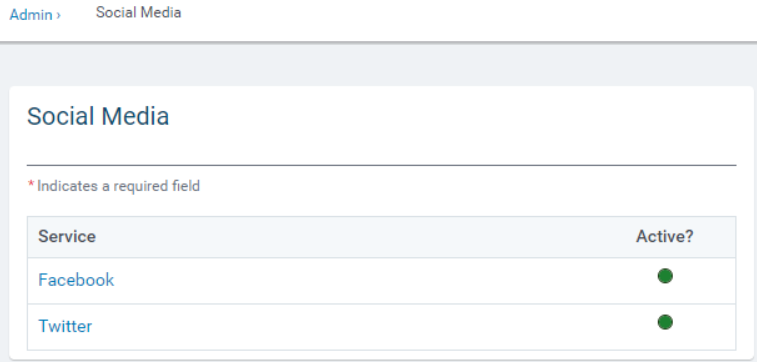Image resolution: width=757 pixels, height=362 pixels.
Task: Click the divider line under the heading
Action: coord(381,166)
